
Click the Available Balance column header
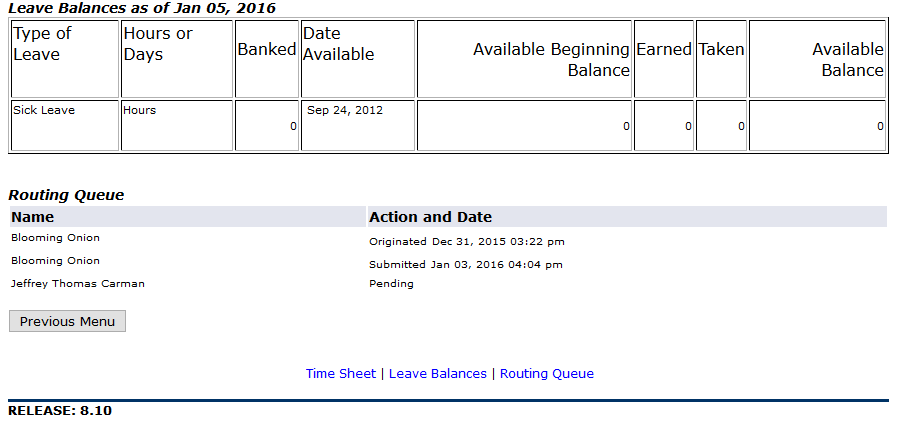pos(817,59)
